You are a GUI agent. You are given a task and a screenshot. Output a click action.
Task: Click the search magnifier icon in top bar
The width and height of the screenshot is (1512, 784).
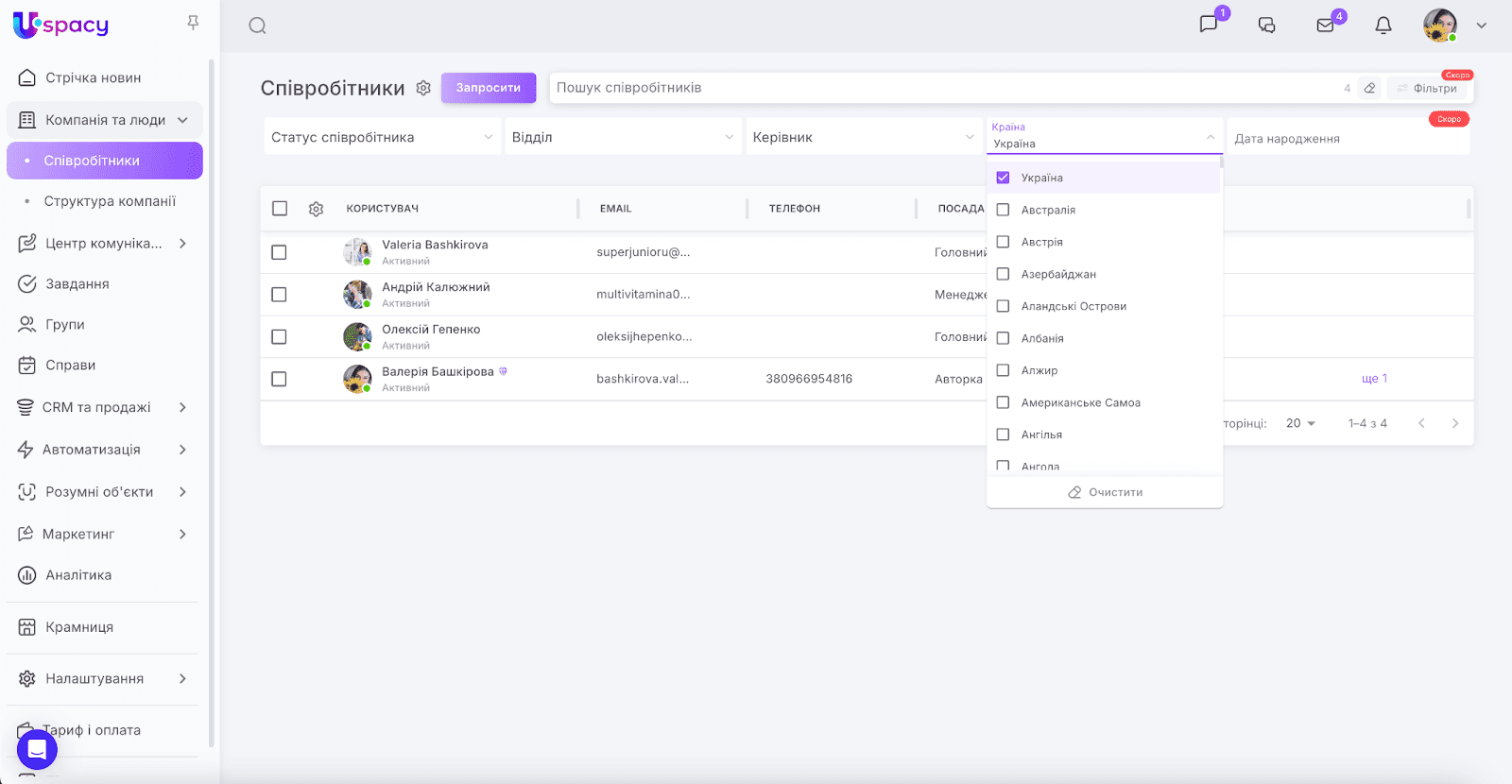coord(257,26)
